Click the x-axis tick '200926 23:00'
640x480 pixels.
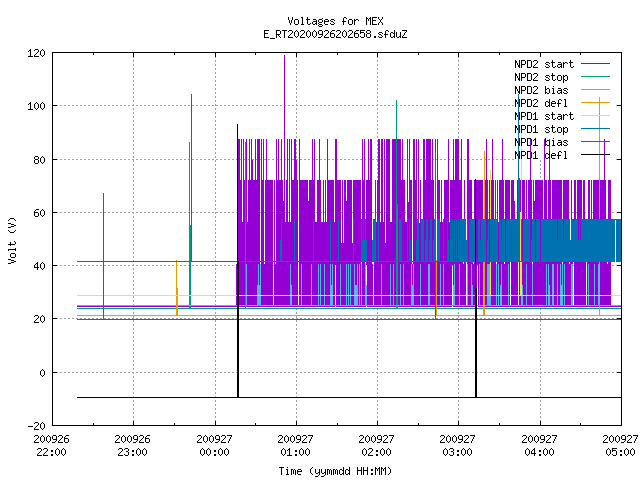coord(133,446)
